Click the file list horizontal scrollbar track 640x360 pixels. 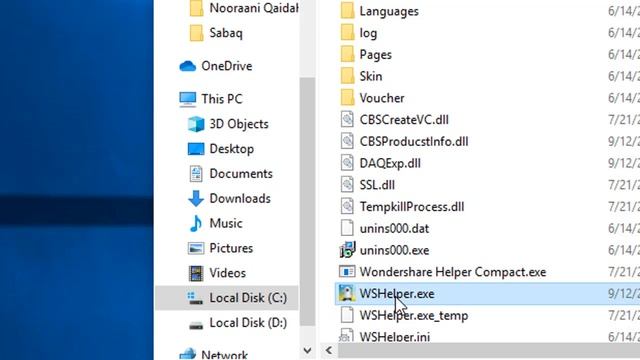coord(489,350)
